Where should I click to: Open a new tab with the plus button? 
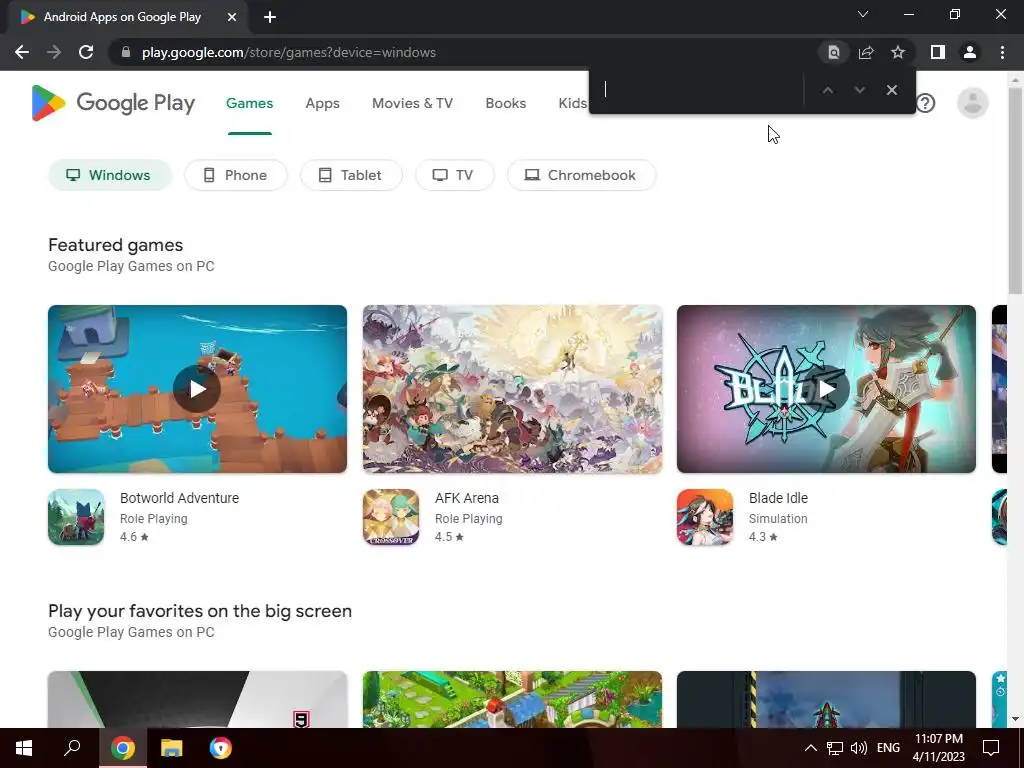(270, 17)
